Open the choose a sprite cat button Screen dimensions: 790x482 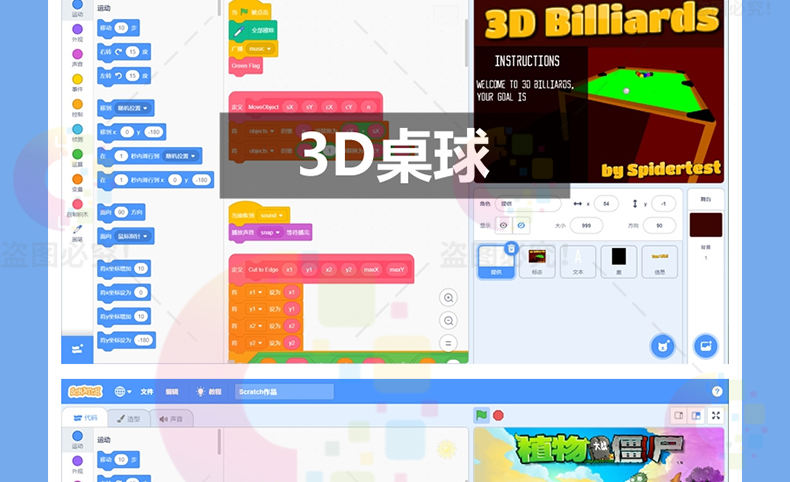pyautogui.click(x=663, y=346)
